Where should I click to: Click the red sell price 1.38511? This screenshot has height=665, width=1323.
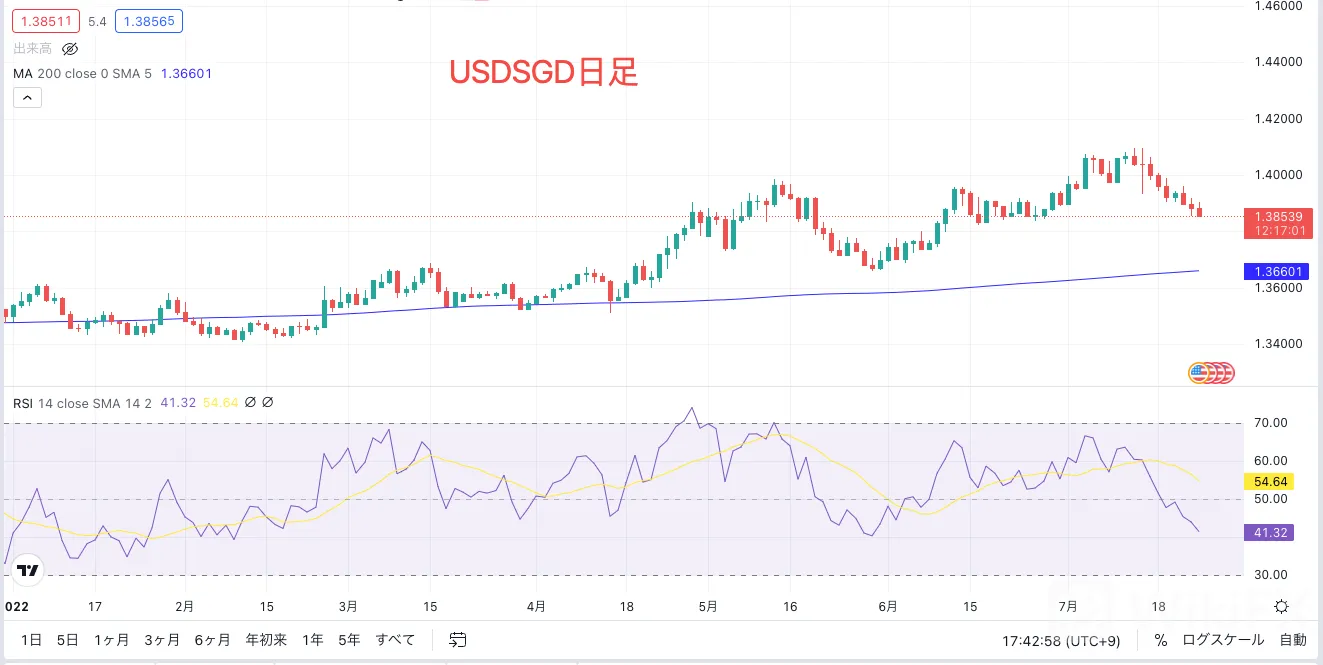(41, 21)
